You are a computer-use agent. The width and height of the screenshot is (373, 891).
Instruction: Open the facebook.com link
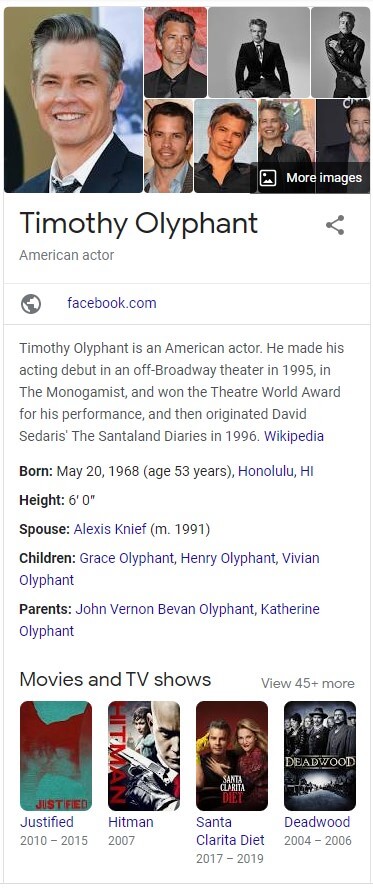[x=111, y=303]
